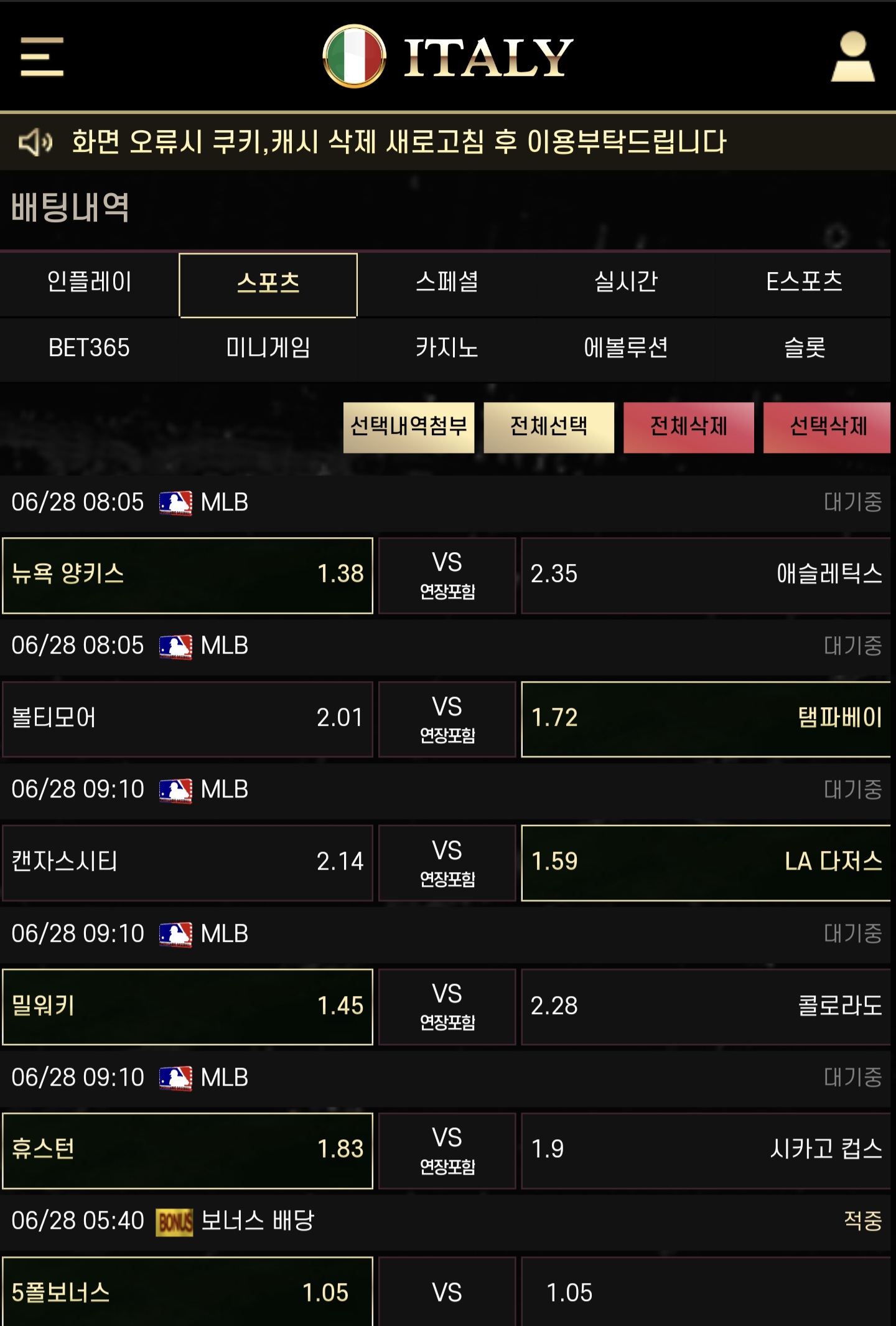The width and height of the screenshot is (896, 1326).
Task: Open the hamburger menu icon
Action: point(42,57)
